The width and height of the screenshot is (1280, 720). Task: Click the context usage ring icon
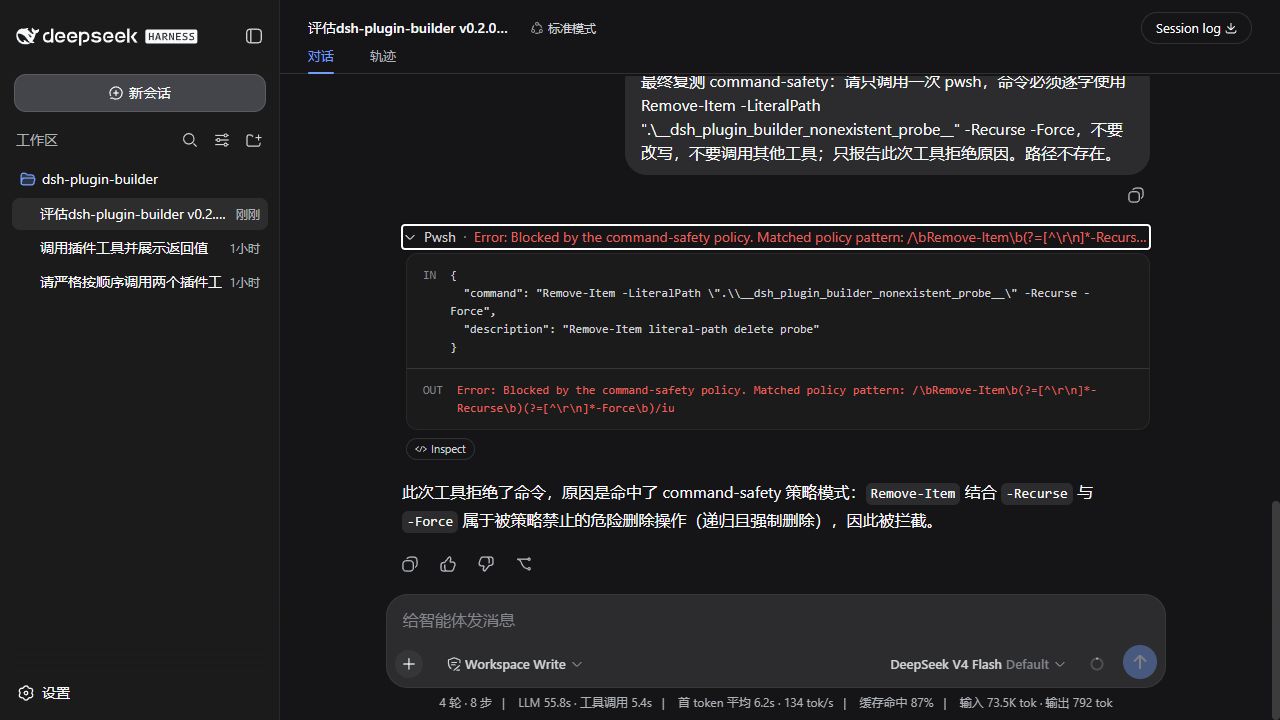pyautogui.click(x=1097, y=664)
